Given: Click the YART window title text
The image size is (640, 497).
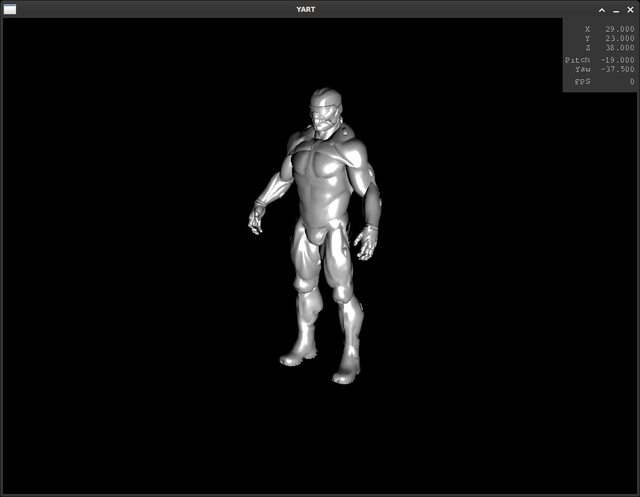Looking at the screenshot, I should pos(306,9).
